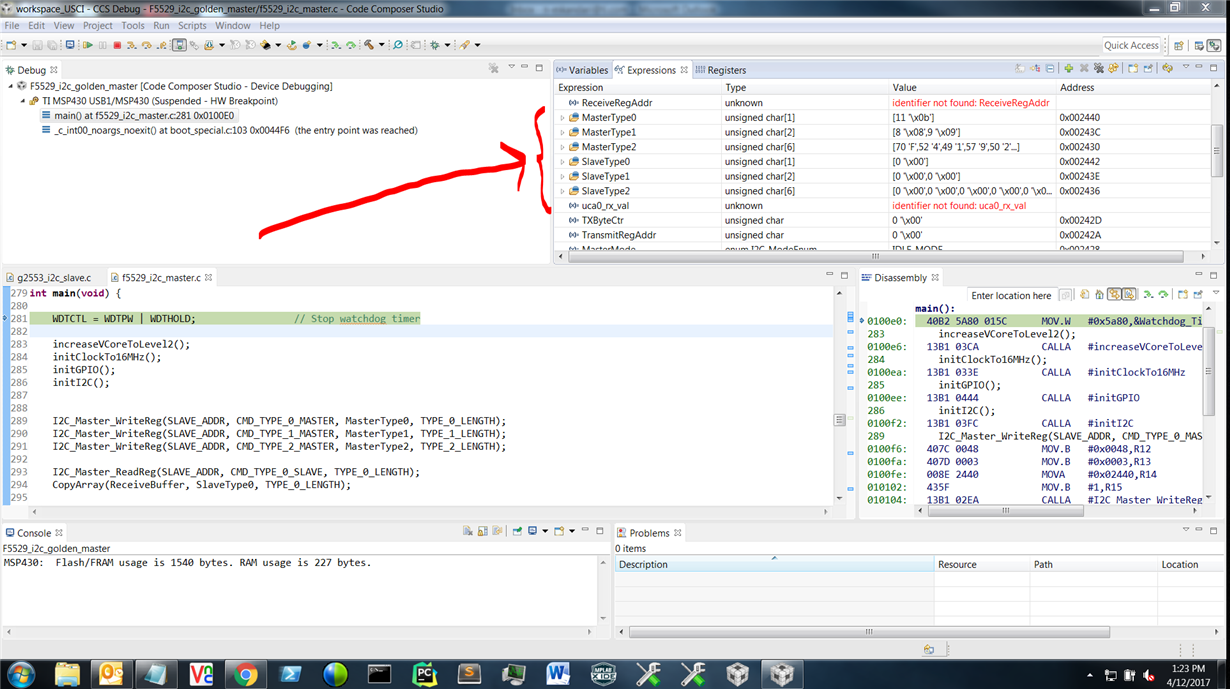Click Google Chrome icon in Windows taskbar
This screenshot has height=689, width=1230.
click(246, 674)
